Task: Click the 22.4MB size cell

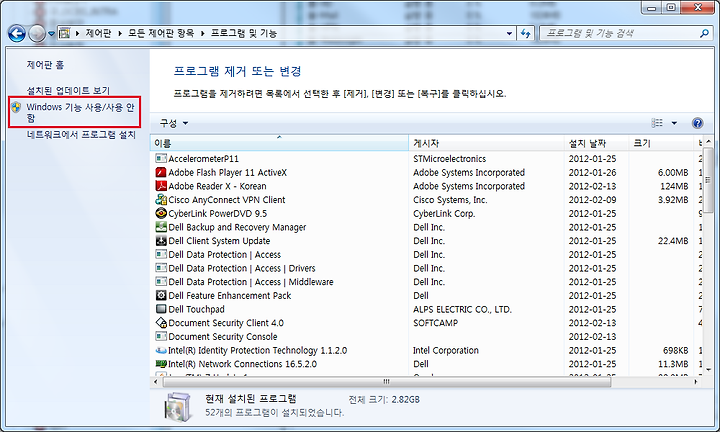Action: point(673,241)
